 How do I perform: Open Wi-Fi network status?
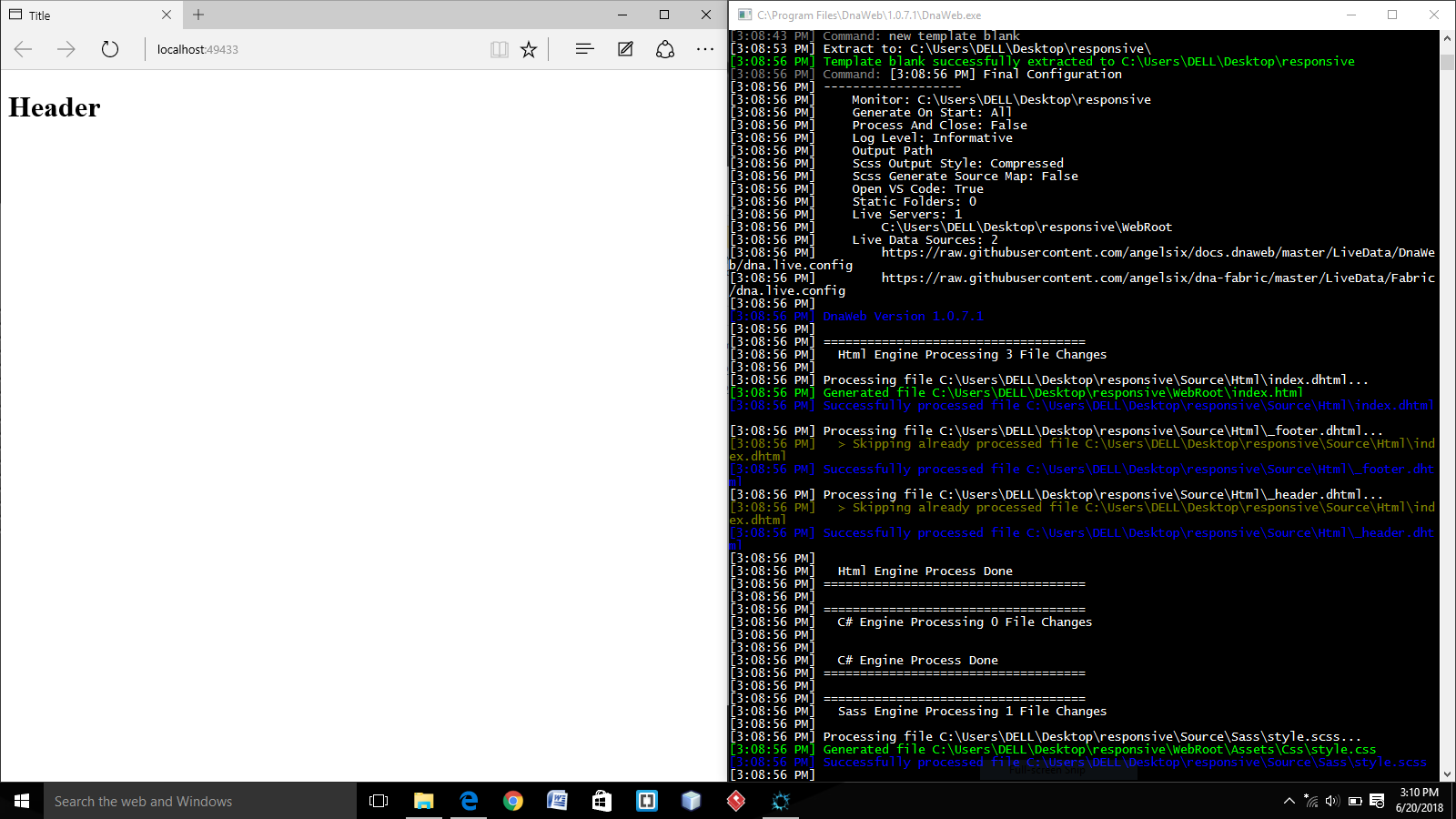(x=1310, y=801)
